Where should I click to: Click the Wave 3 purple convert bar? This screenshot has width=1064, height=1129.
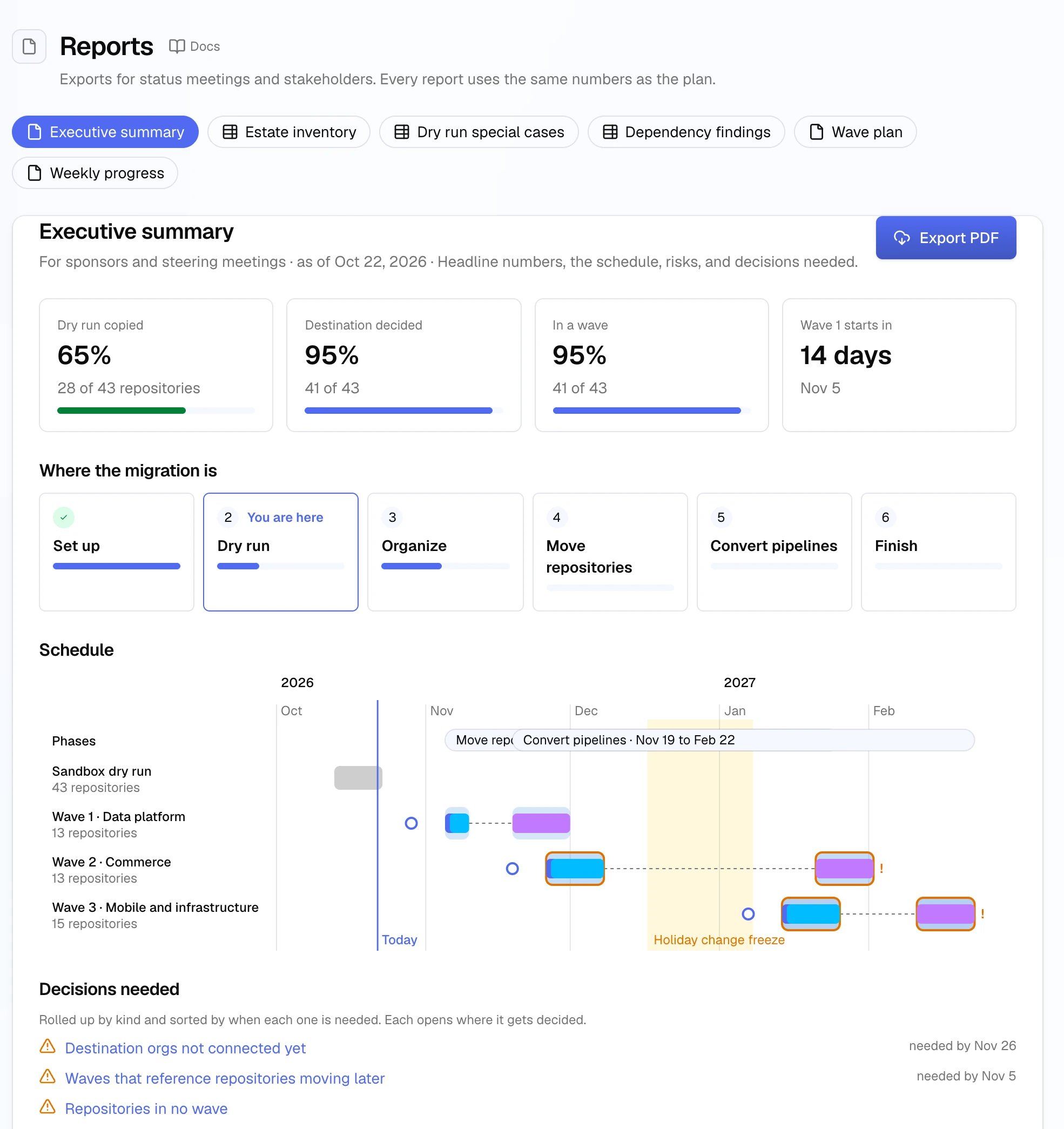pyautogui.click(x=945, y=914)
